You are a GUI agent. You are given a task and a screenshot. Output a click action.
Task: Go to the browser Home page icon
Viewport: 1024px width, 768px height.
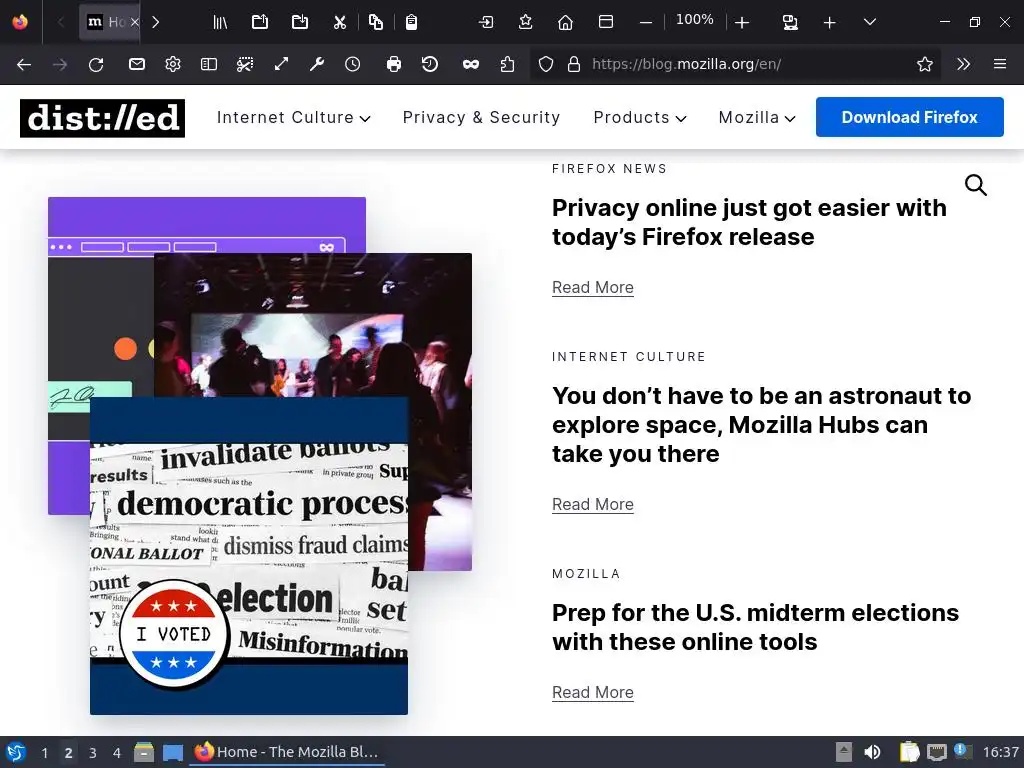[566, 22]
